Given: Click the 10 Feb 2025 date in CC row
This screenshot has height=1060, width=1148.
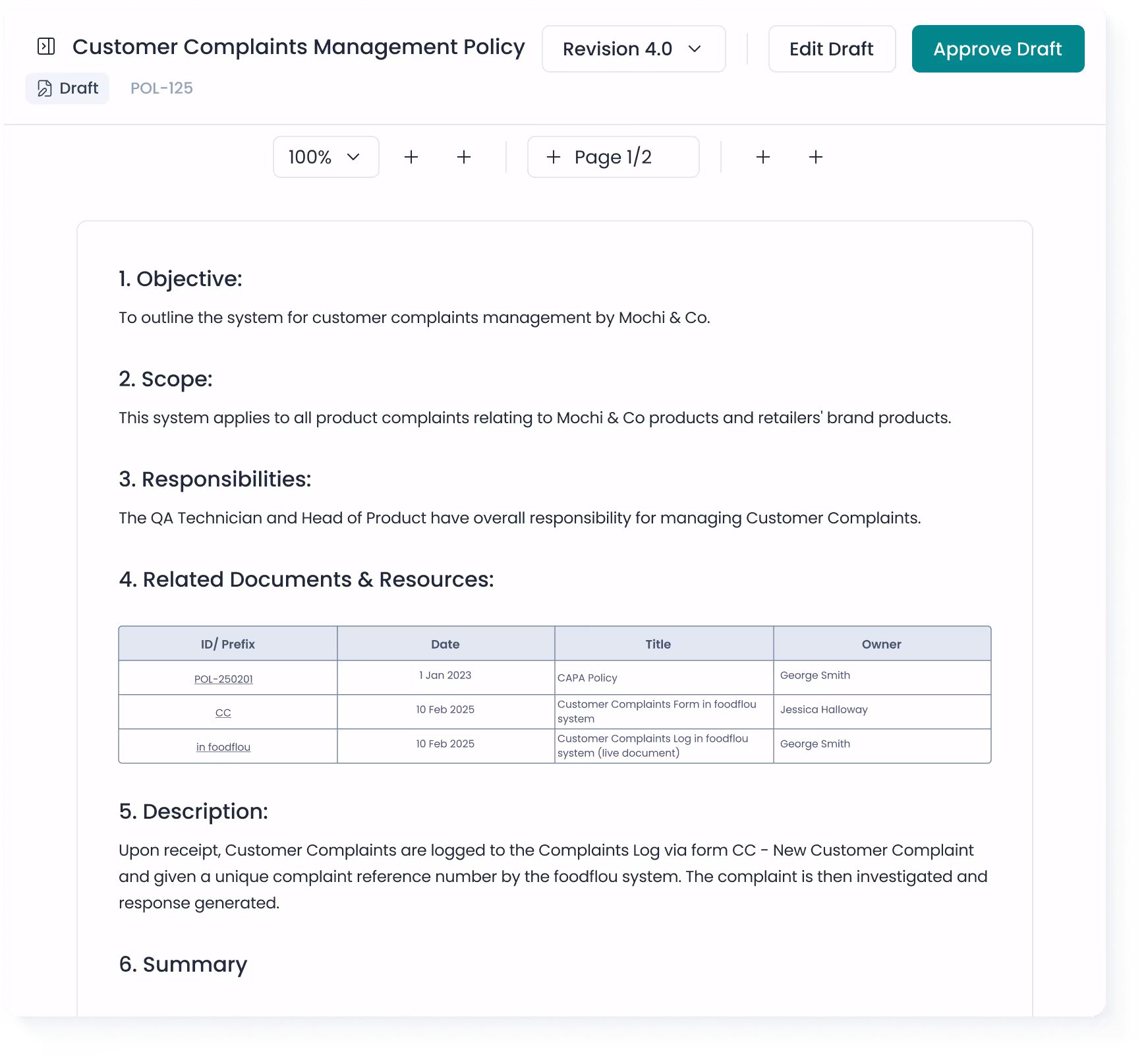Looking at the screenshot, I should 445,709.
